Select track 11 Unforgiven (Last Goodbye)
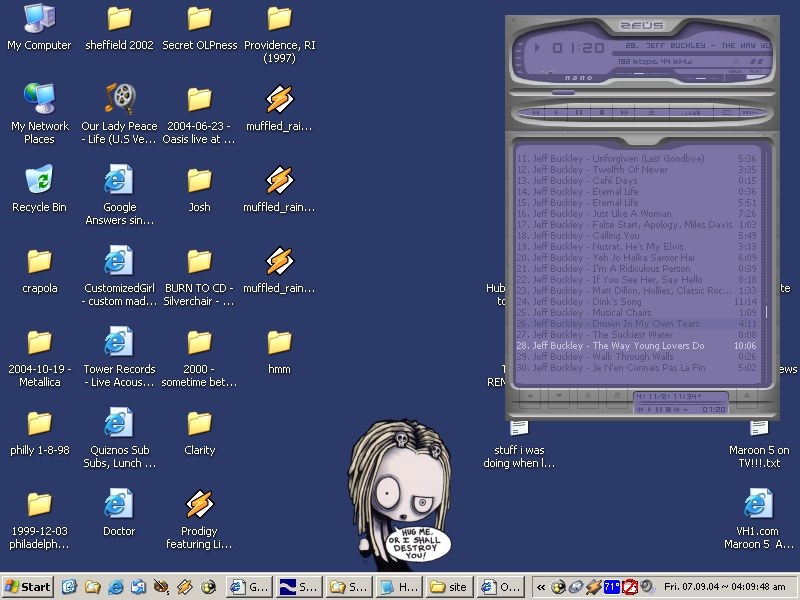 point(636,159)
